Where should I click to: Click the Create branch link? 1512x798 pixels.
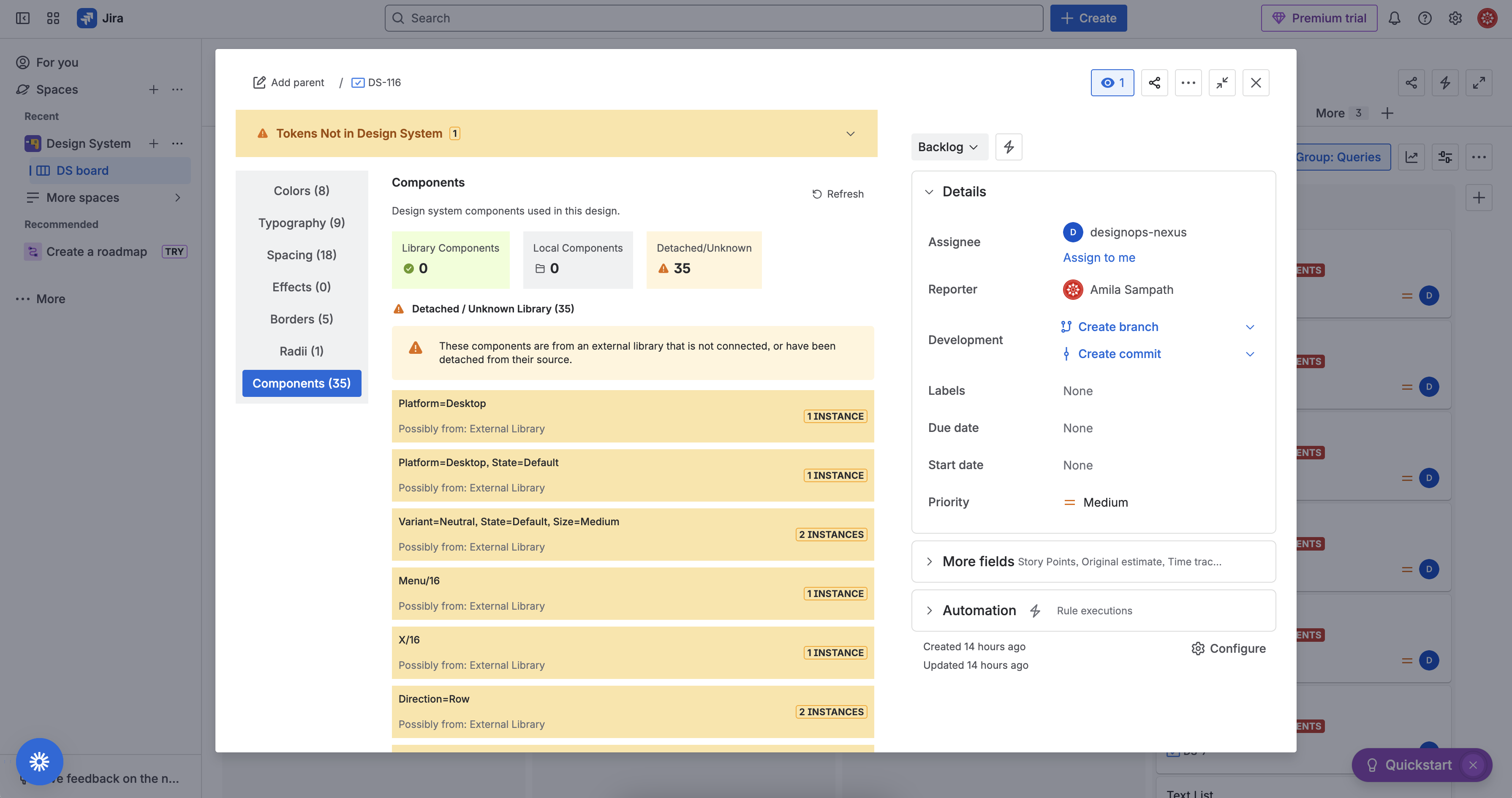coord(1118,327)
